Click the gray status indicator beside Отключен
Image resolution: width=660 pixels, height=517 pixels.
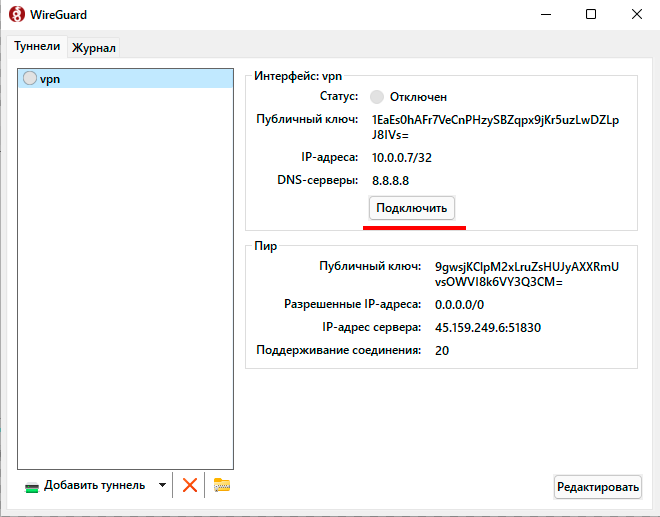(377, 97)
